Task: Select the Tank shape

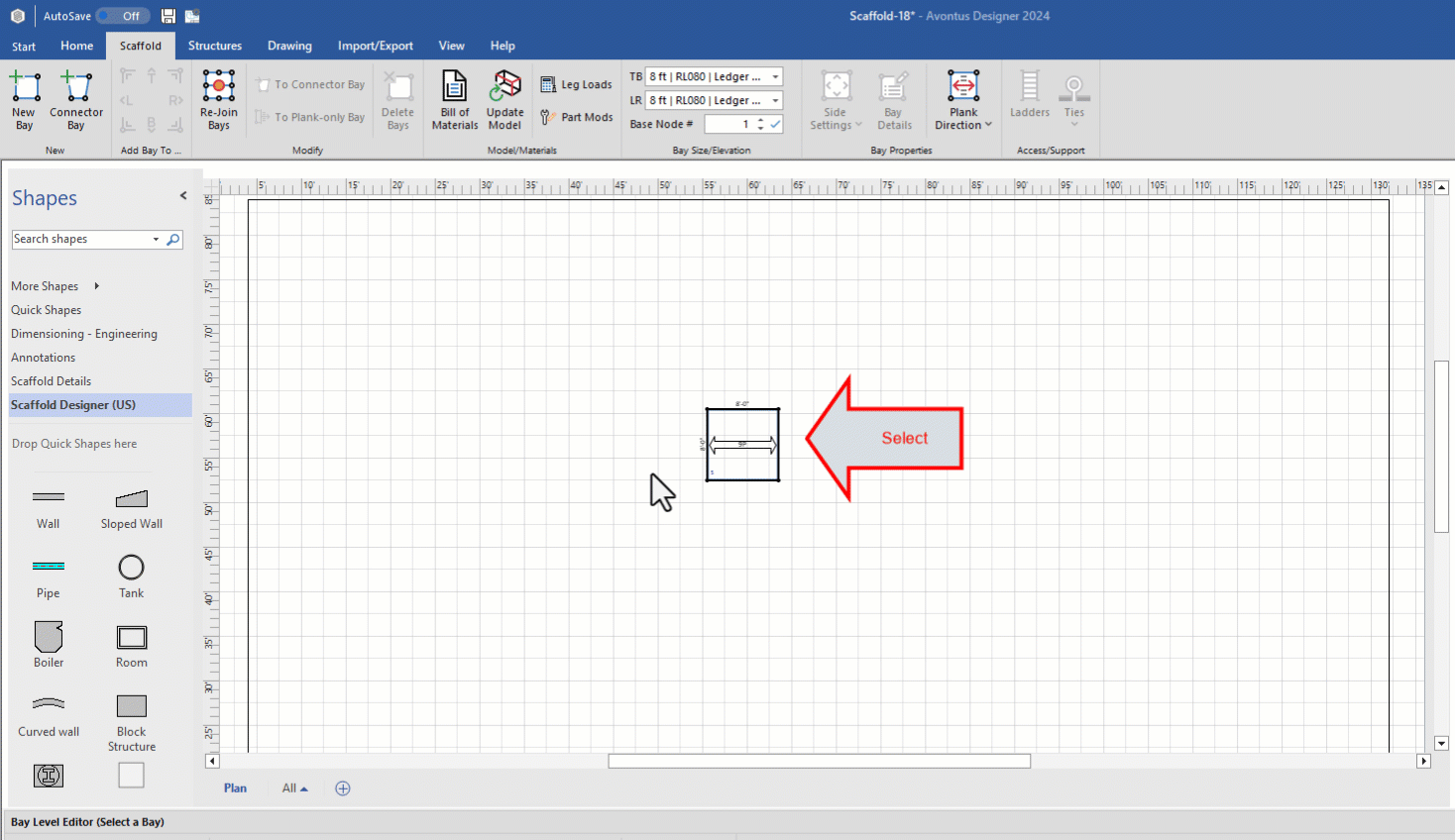Action: click(131, 577)
